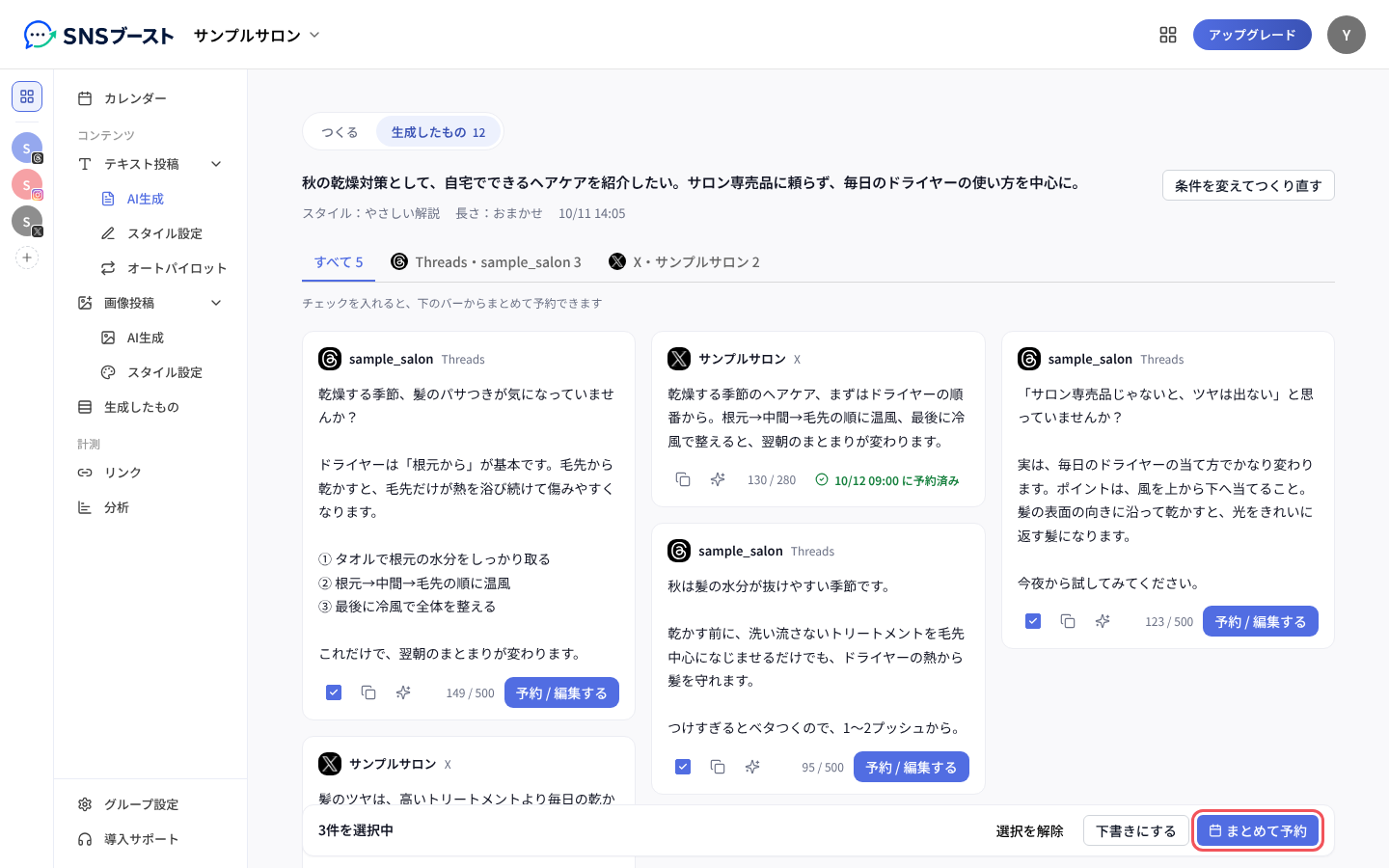Click the アップグレード button

[x=1252, y=35]
